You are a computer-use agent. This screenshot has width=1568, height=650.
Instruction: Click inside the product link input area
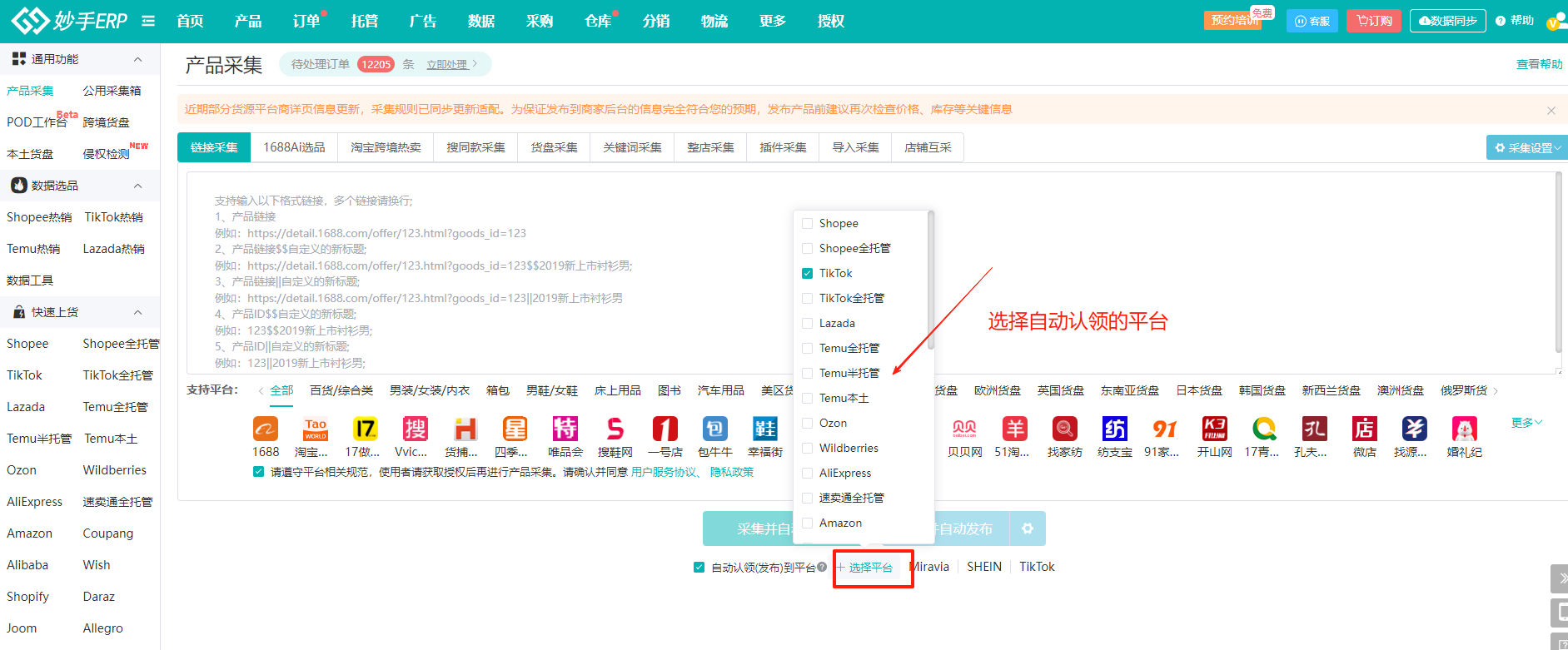pos(500,275)
